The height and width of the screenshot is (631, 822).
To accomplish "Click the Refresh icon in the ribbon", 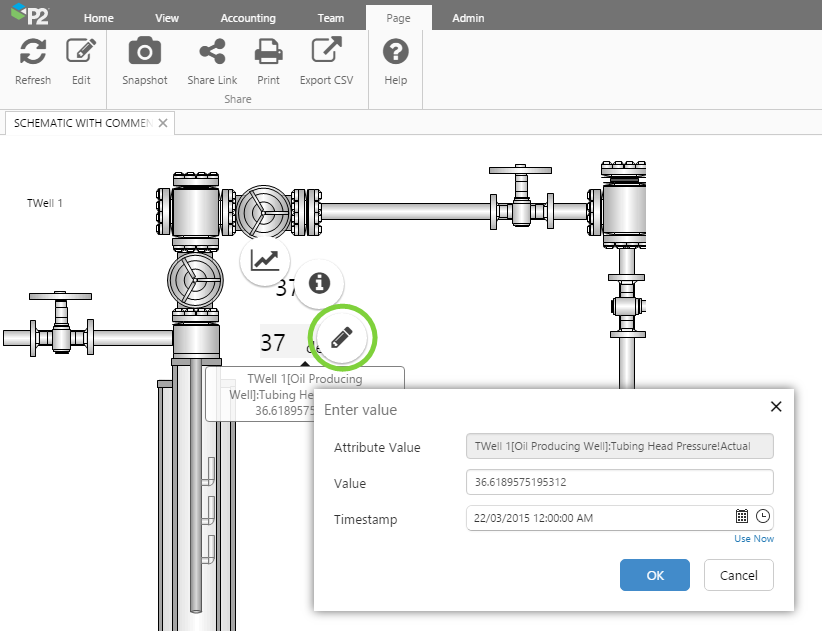I will tap(33, 52).
